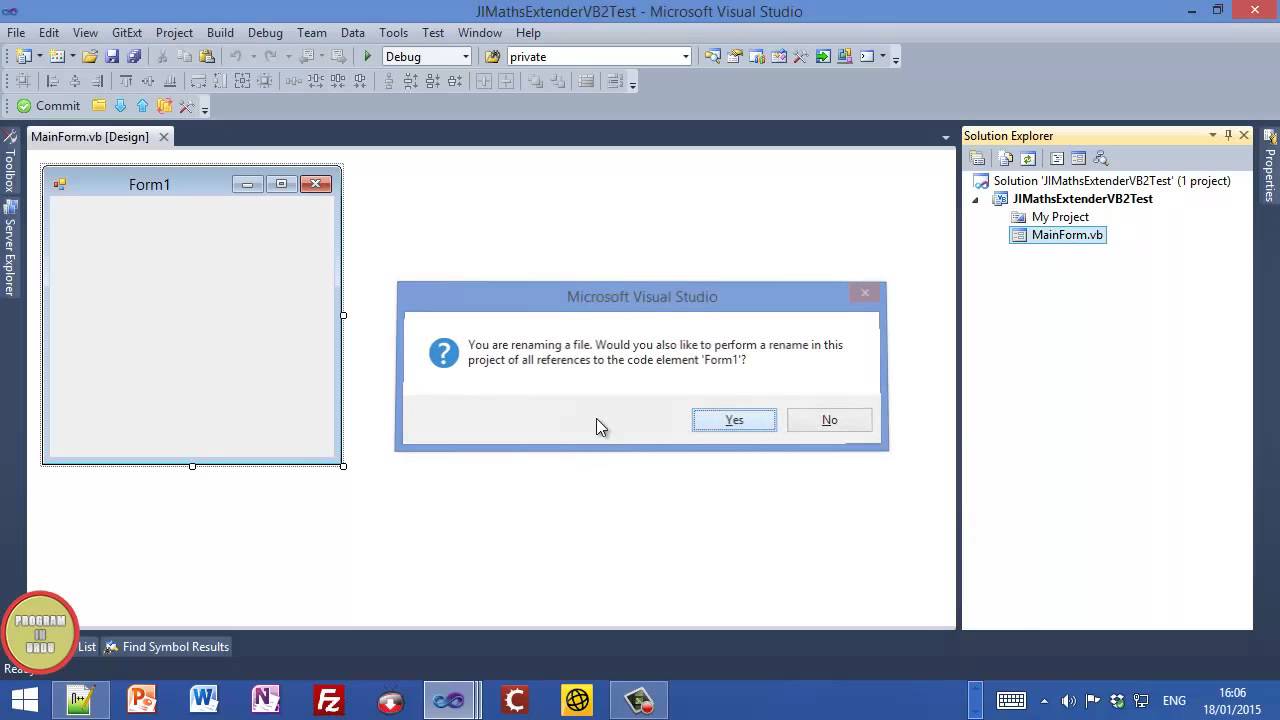Click the Commit button
1280x720 pixels.
(x=48, y=106)
